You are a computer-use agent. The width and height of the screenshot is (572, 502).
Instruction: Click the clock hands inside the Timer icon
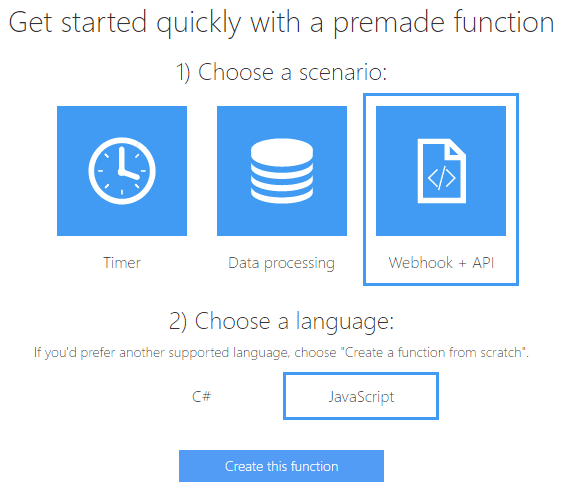[x=126, y=165]
